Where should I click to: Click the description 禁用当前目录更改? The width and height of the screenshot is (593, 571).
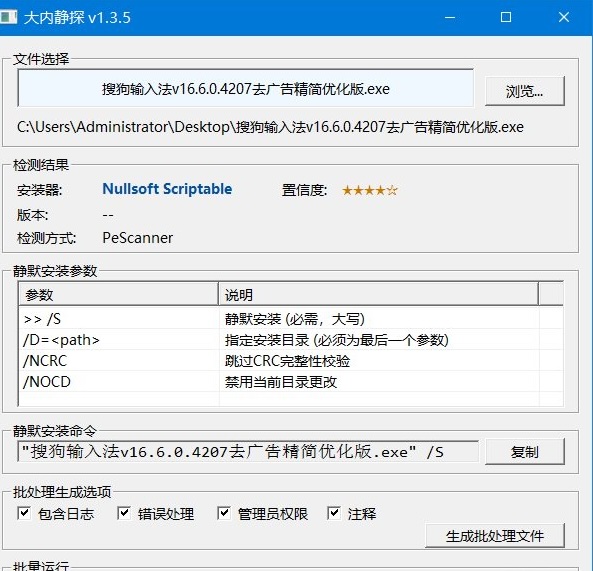(x=281, y=382)
